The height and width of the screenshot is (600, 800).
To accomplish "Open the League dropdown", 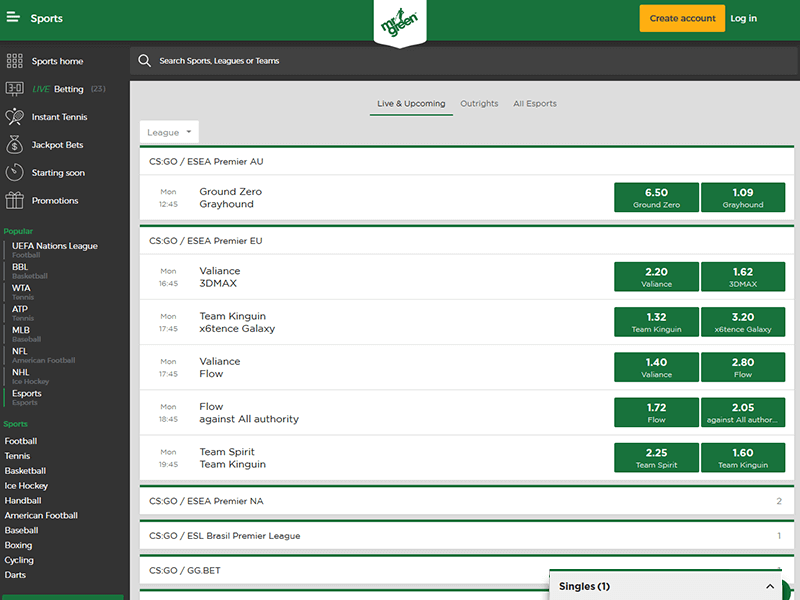I will pos(169,132).
